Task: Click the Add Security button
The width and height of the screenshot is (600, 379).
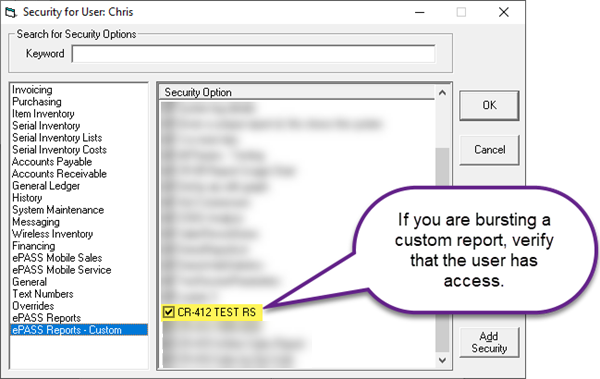Action: point(489,342)
